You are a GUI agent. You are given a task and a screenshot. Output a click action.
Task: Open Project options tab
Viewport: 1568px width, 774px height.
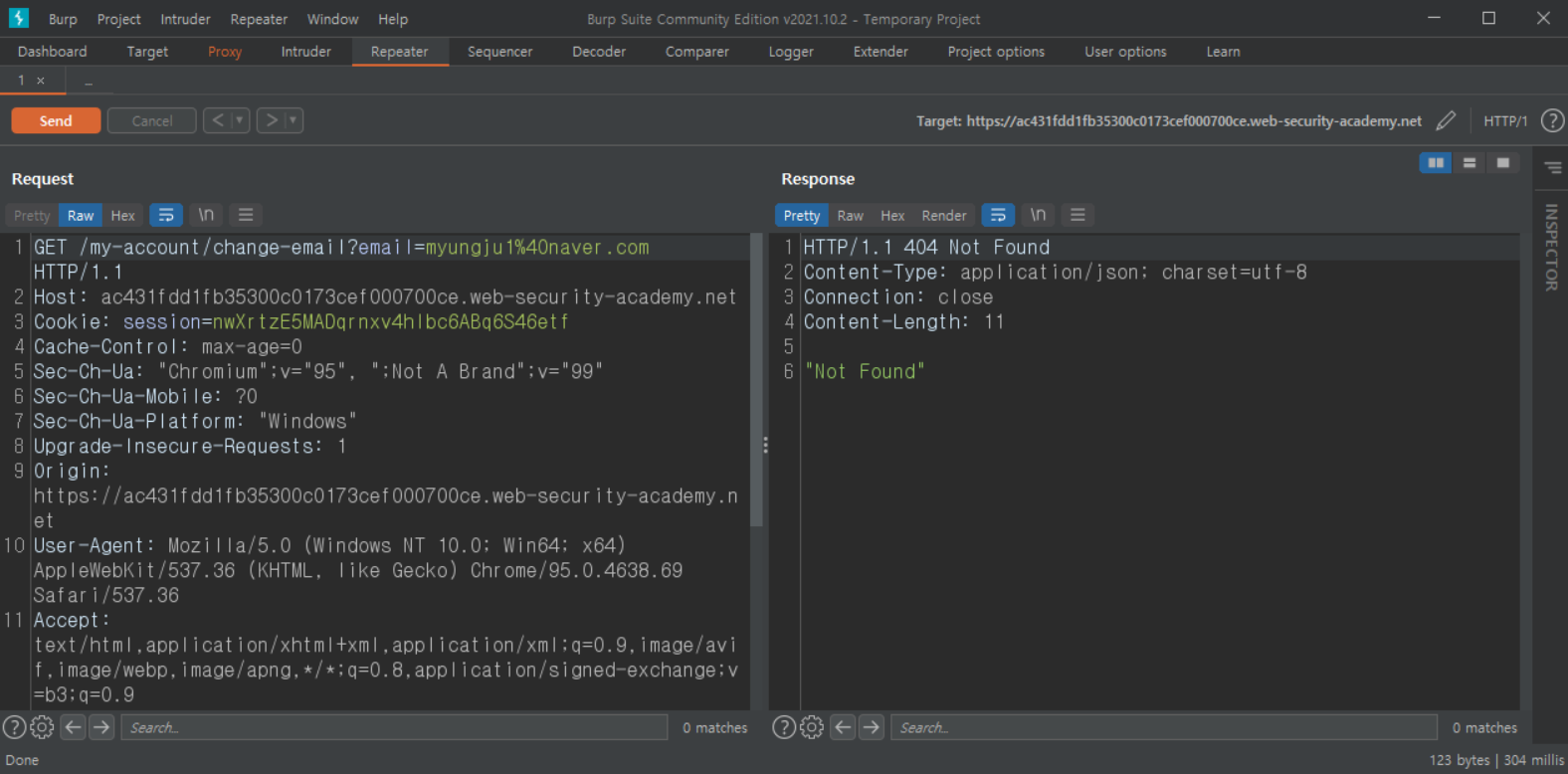(x=996, y=52)
